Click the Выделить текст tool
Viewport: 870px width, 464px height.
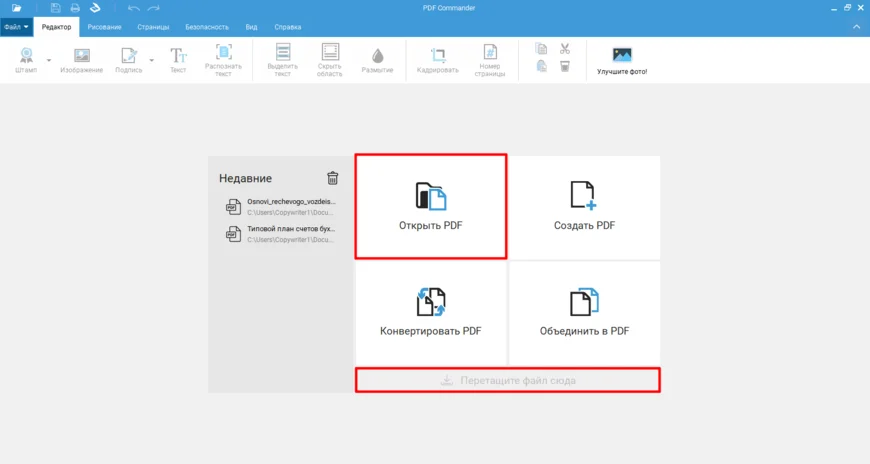click(x=282, y=60)
